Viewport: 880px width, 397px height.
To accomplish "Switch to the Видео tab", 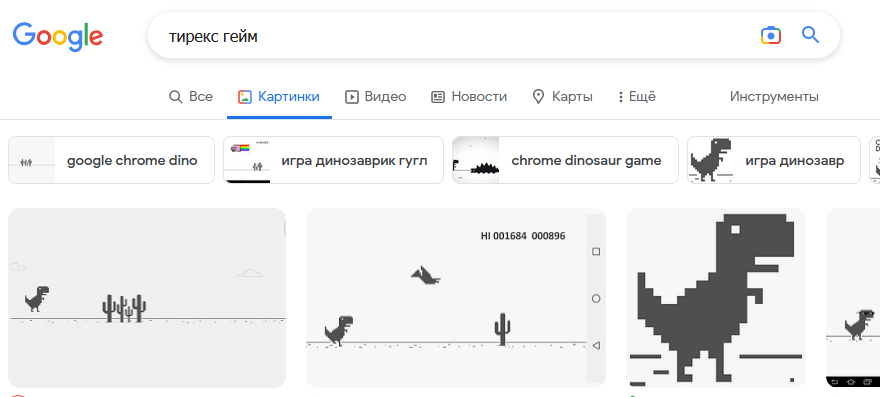I will (x=375, y=97).
